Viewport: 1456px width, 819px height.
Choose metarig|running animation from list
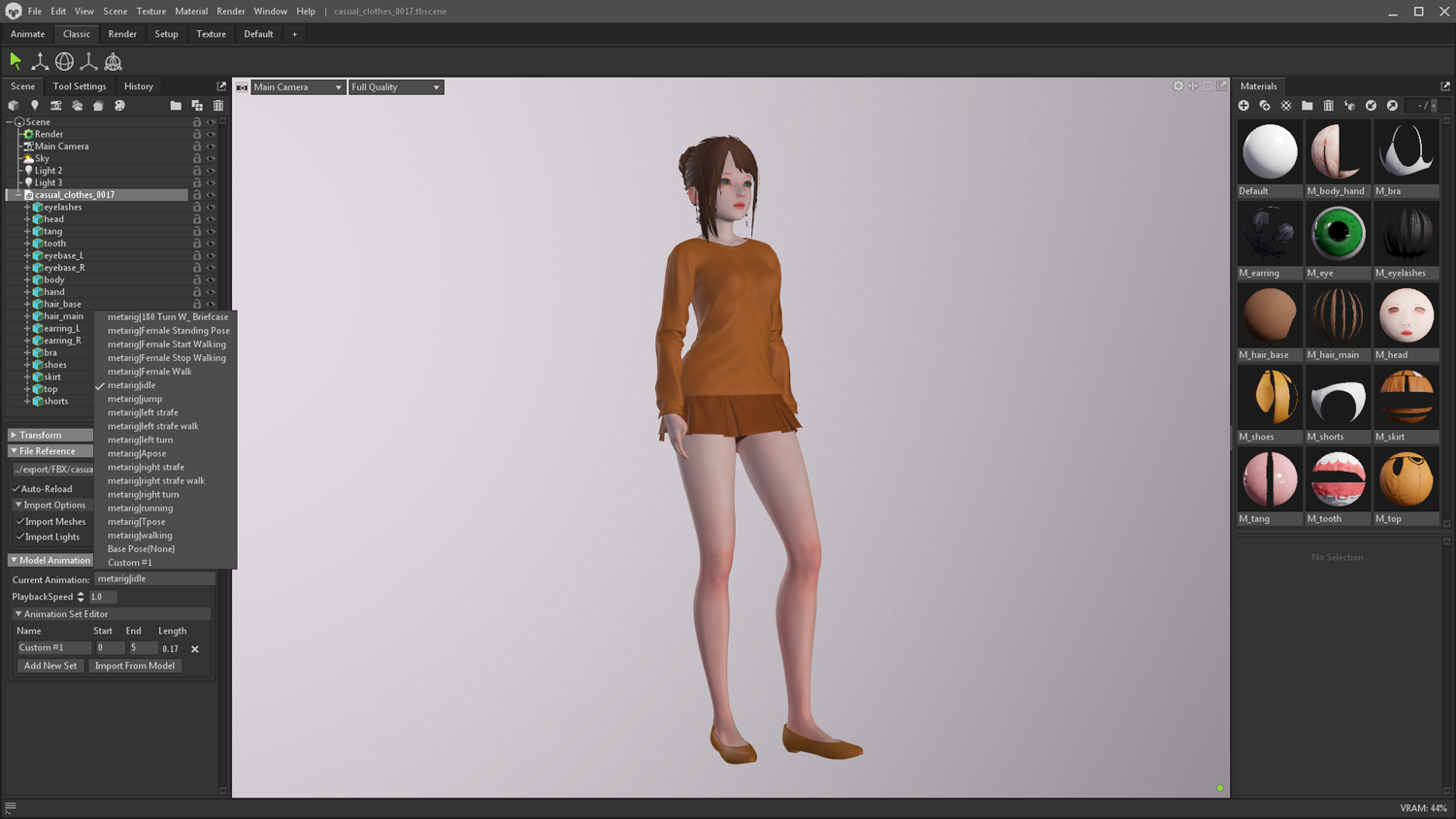pos(141,508)
